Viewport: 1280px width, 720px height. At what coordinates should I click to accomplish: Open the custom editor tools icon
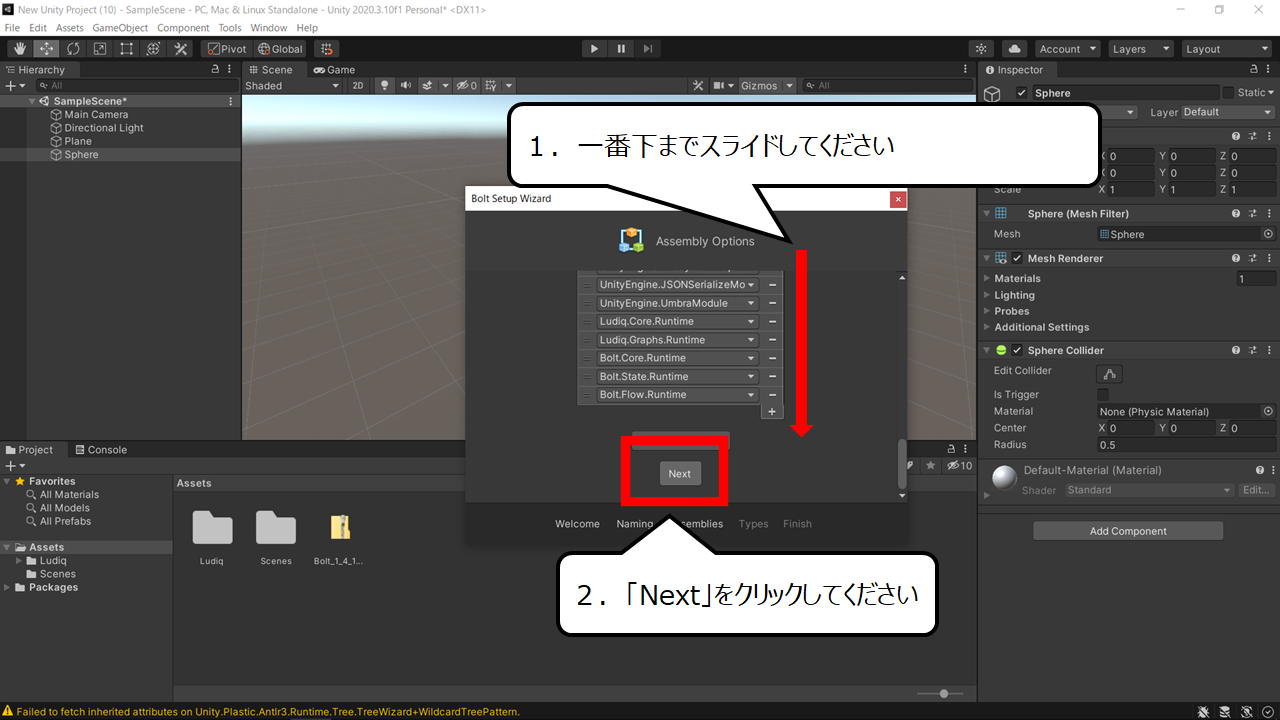181,48
